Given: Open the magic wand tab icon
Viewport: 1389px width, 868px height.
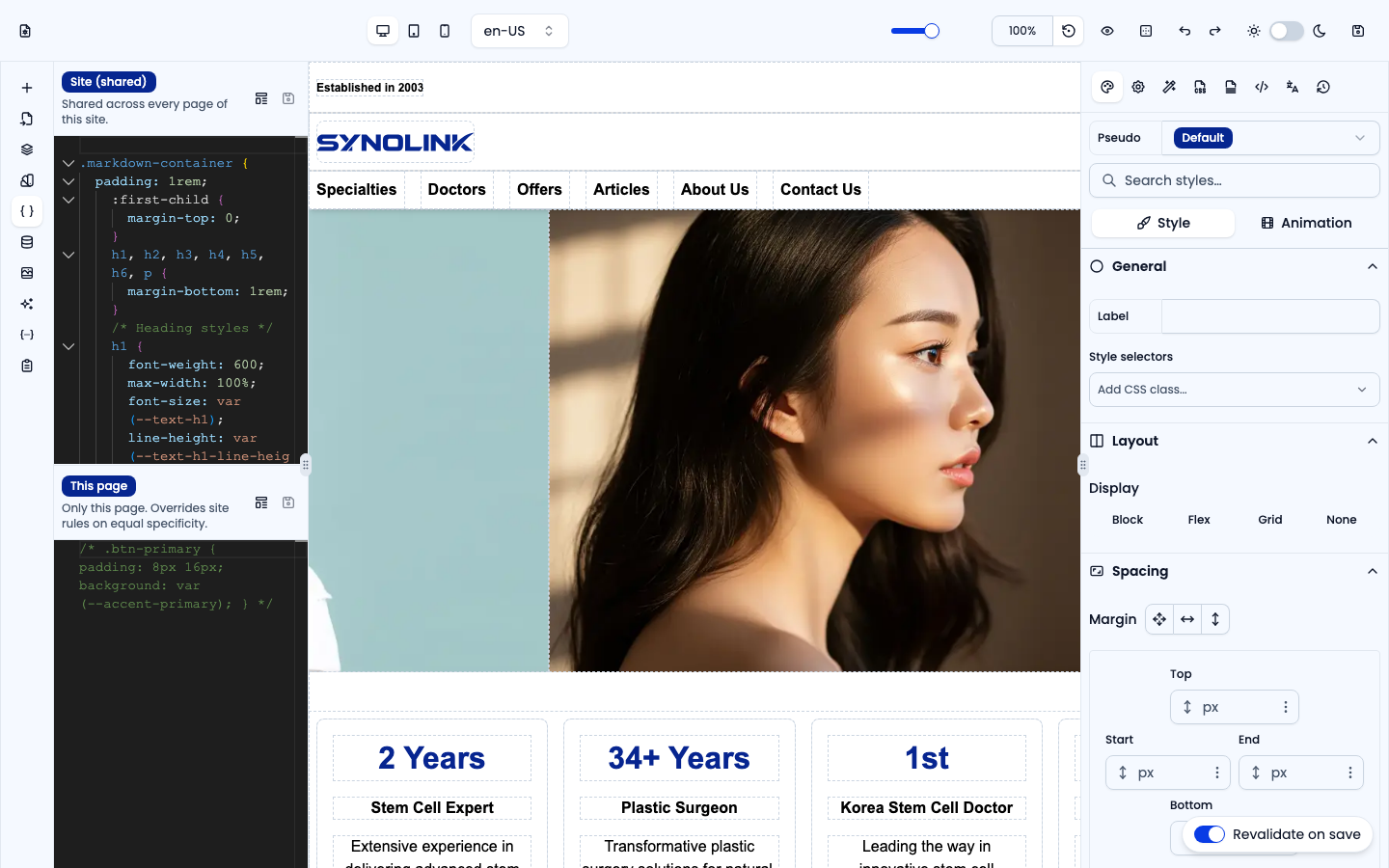Looking at the screenshot, I should click(1169, 87).
